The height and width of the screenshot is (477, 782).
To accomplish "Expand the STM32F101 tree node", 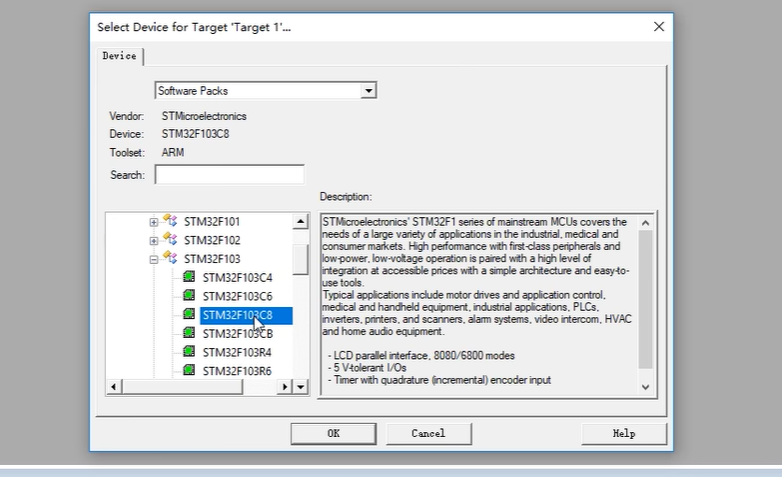I will [x=154, y=222].
